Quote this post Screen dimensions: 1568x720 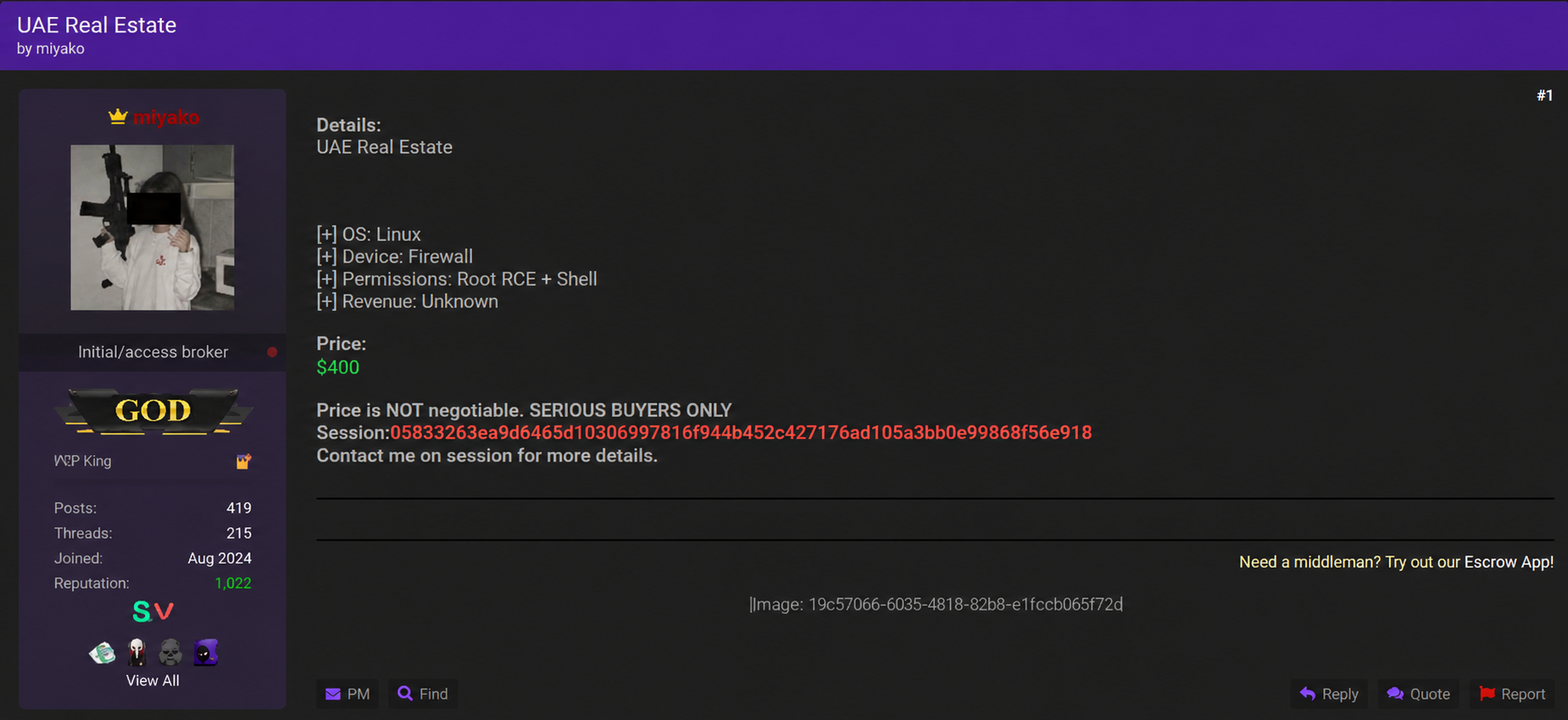pos(1418,694)
